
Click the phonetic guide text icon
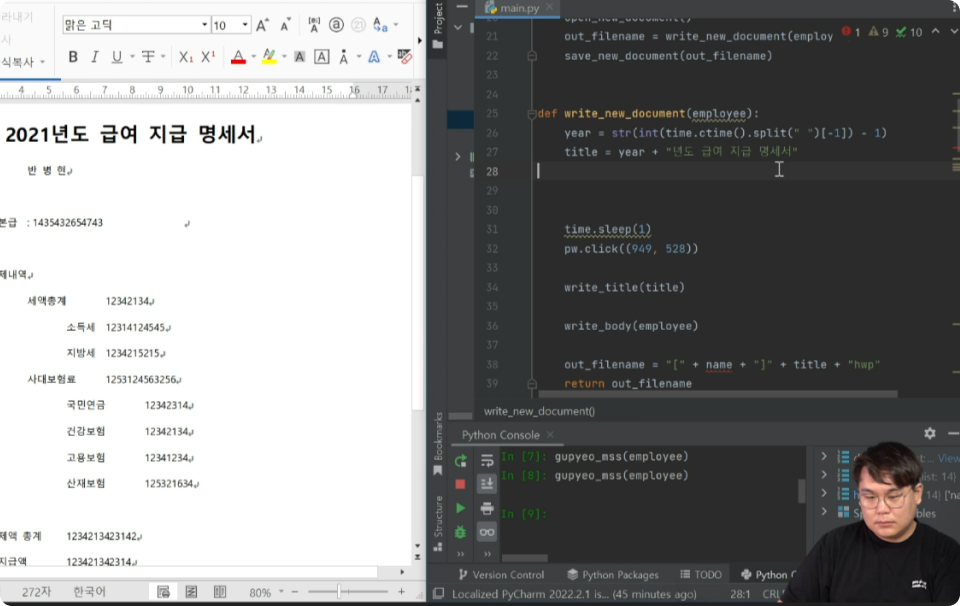[314, 25]
